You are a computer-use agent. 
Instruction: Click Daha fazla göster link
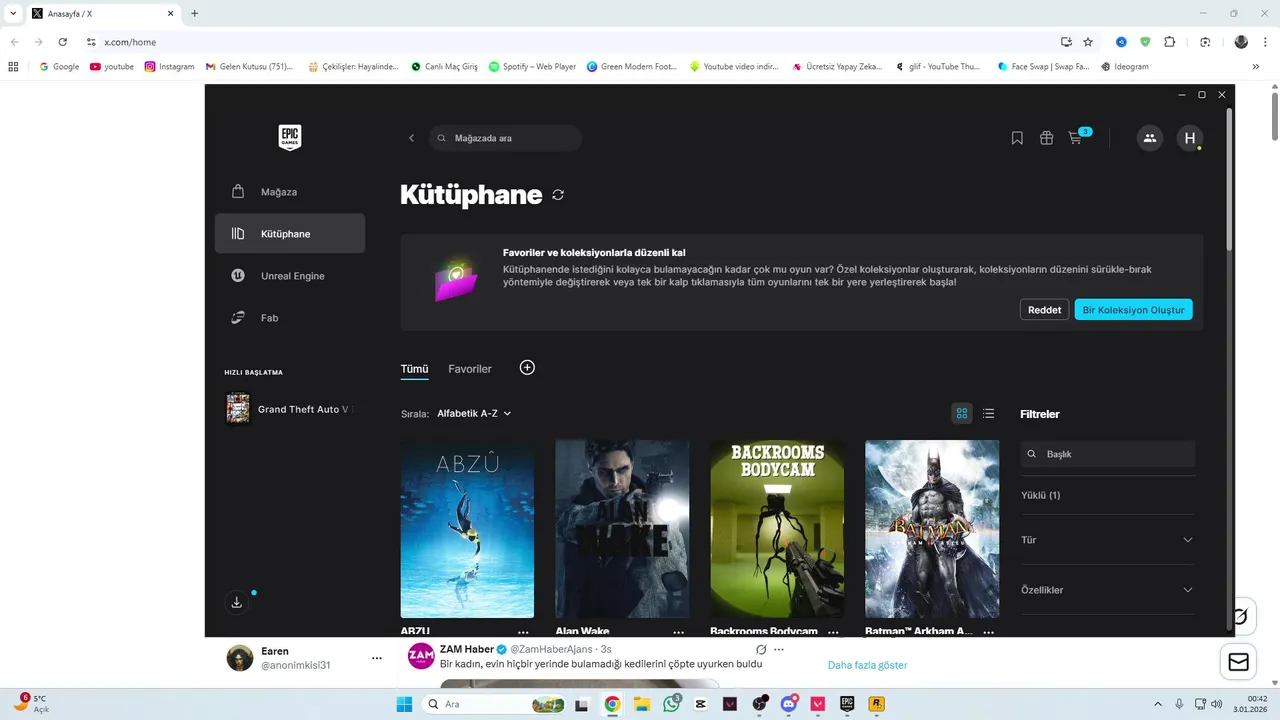867,665
